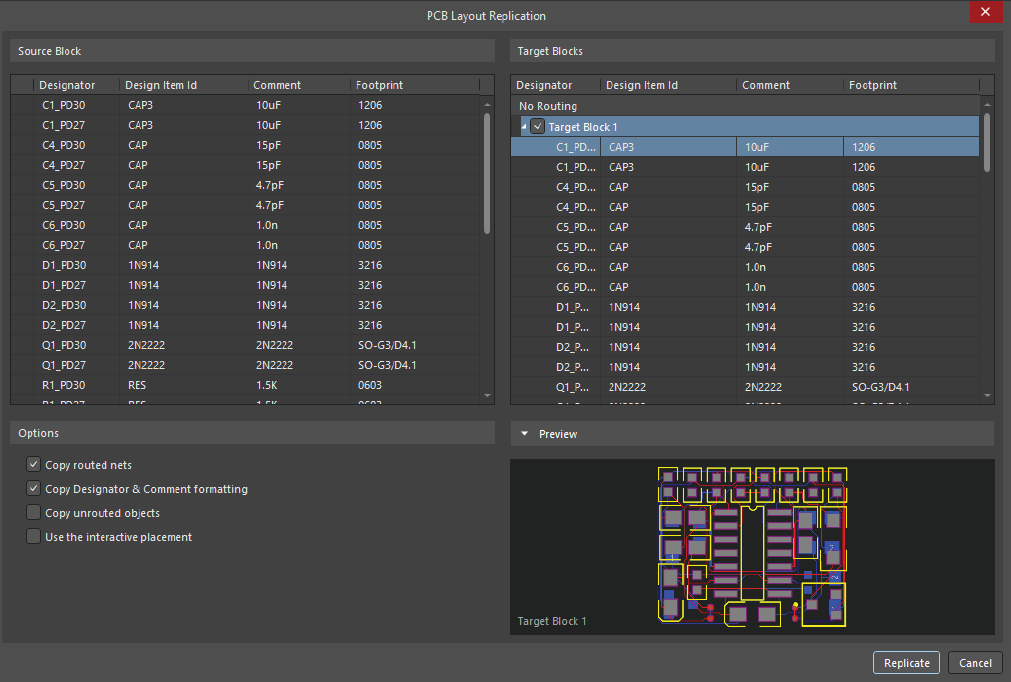The height and width of the screenshot is (682, 1011).
Task: Select the R1_PD30 source row
Action: [x=64, y=385]
